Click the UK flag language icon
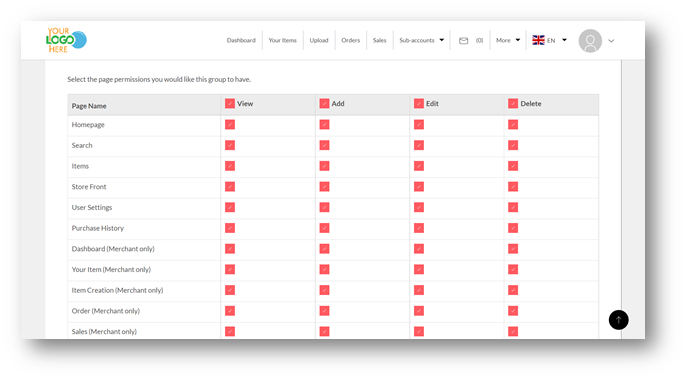687x381 pixels. 538,40
